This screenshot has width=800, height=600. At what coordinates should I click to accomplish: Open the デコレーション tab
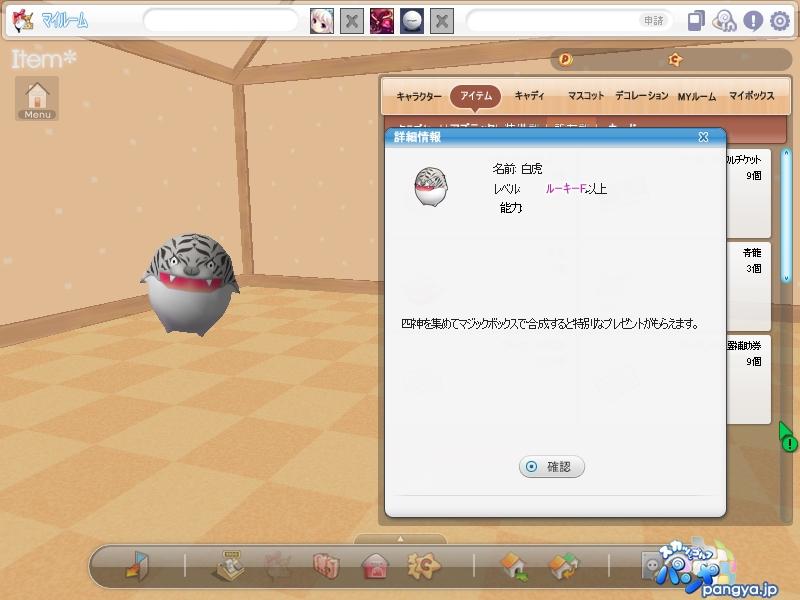pos(641,96)
